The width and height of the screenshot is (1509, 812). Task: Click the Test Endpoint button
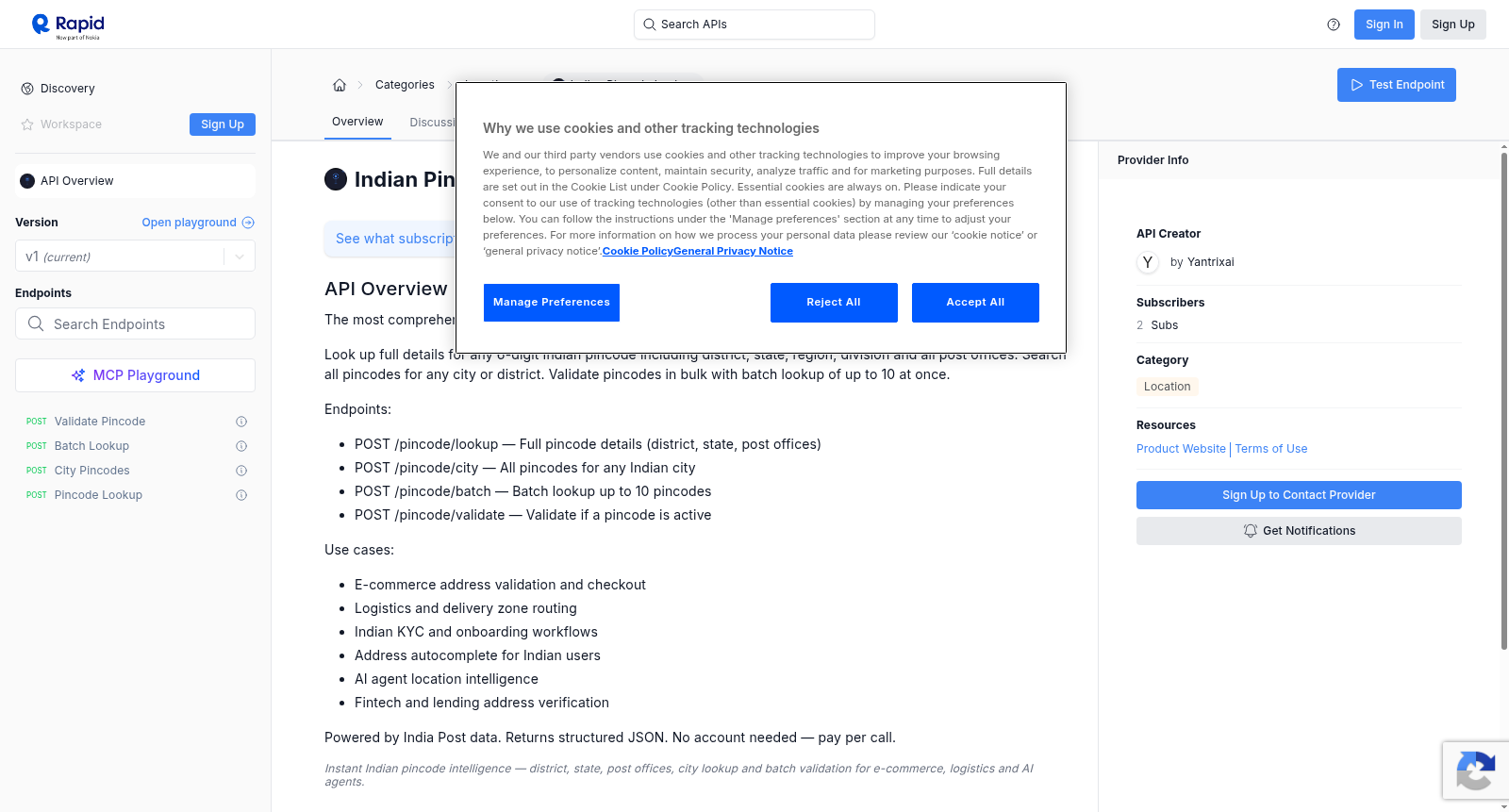tap(1397, 85)
